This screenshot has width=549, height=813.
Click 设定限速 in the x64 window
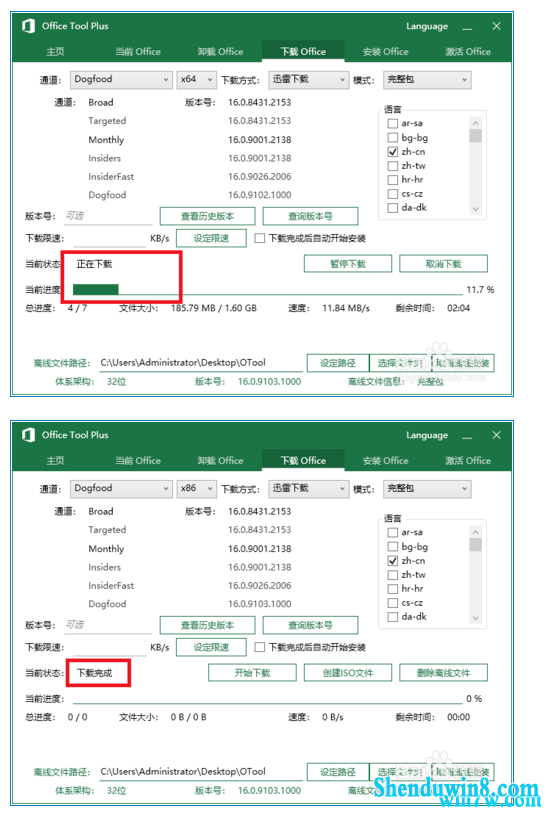(211, 238)
